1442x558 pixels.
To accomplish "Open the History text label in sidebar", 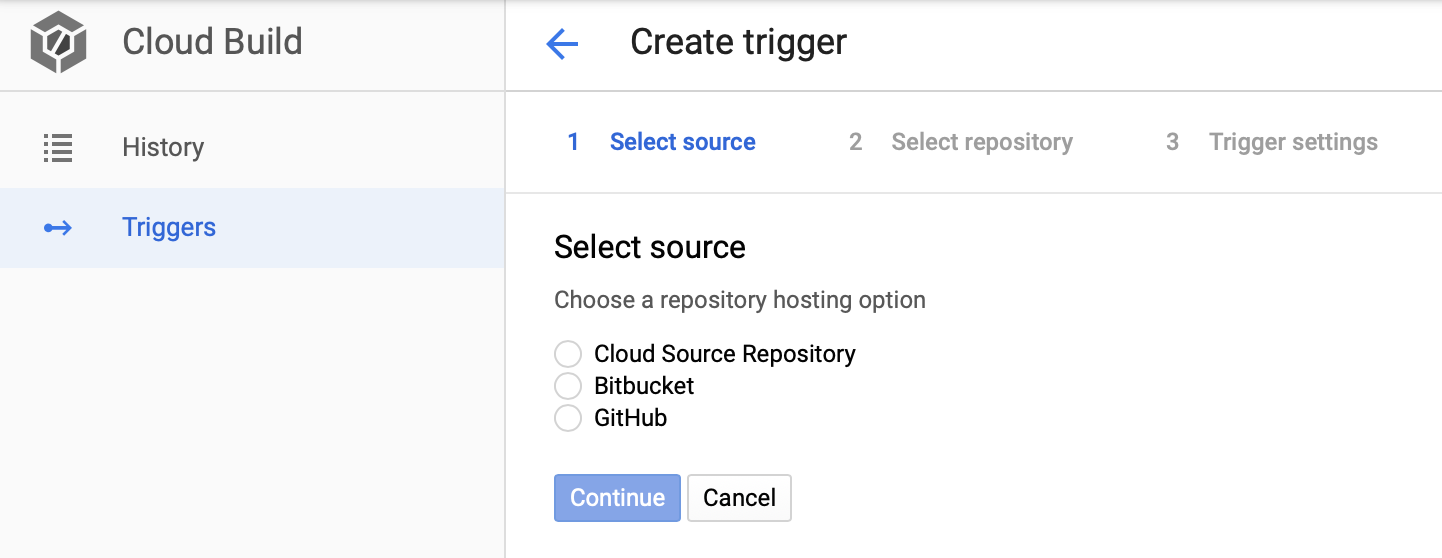I will pos(163,148).
